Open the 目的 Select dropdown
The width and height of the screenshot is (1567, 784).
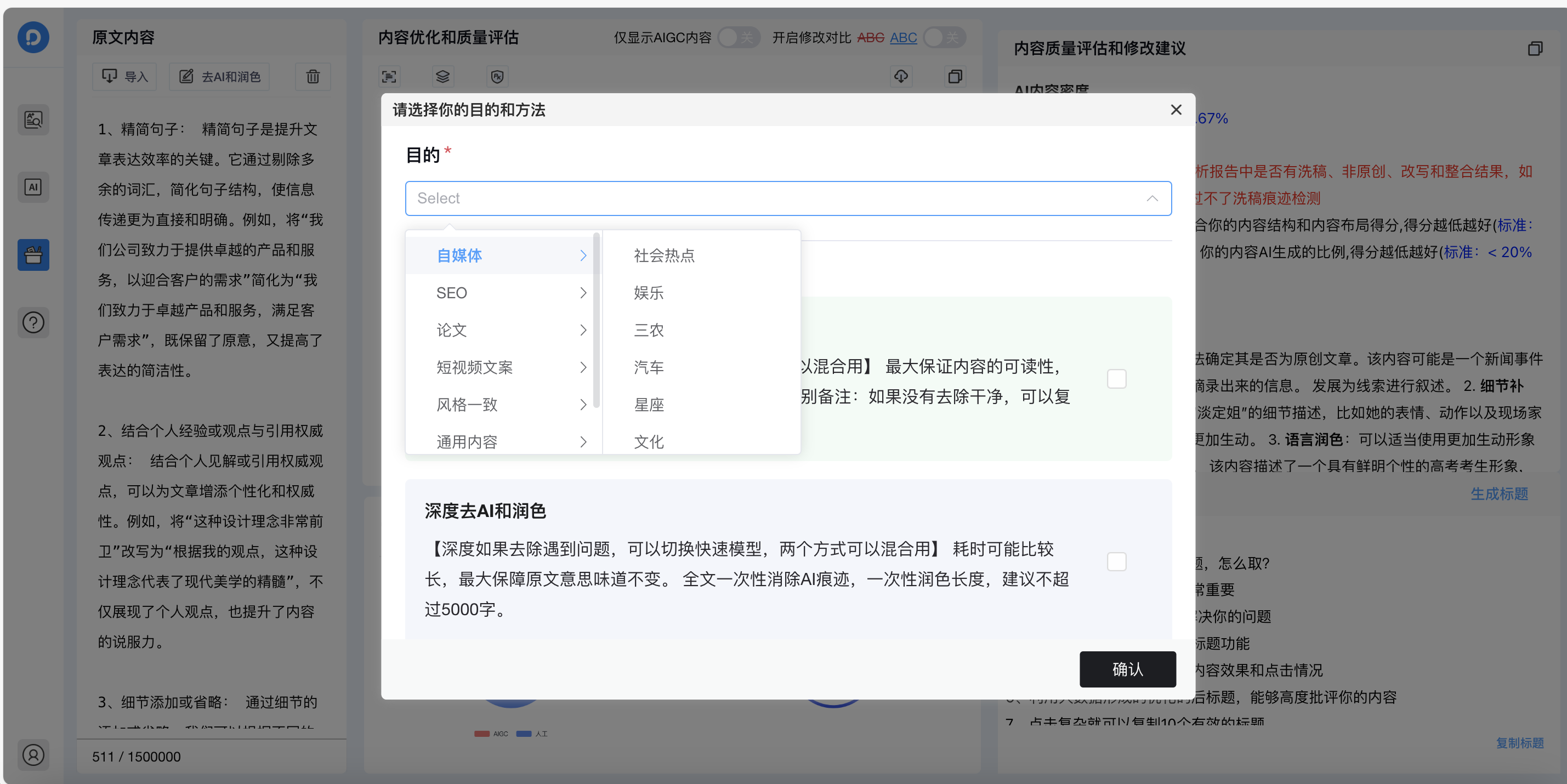[788, 198]
